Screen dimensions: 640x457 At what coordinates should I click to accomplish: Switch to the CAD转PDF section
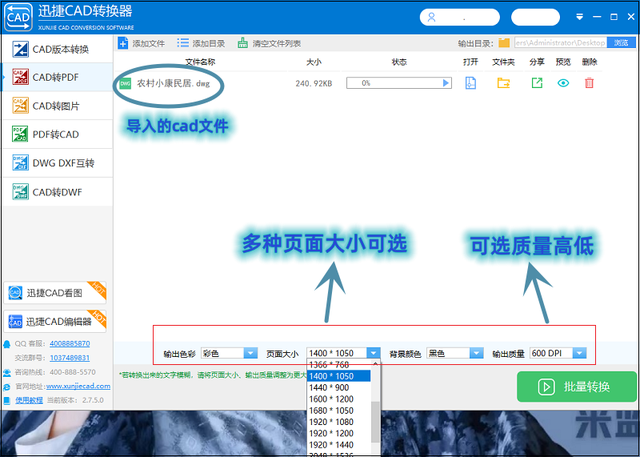[57, 77]
